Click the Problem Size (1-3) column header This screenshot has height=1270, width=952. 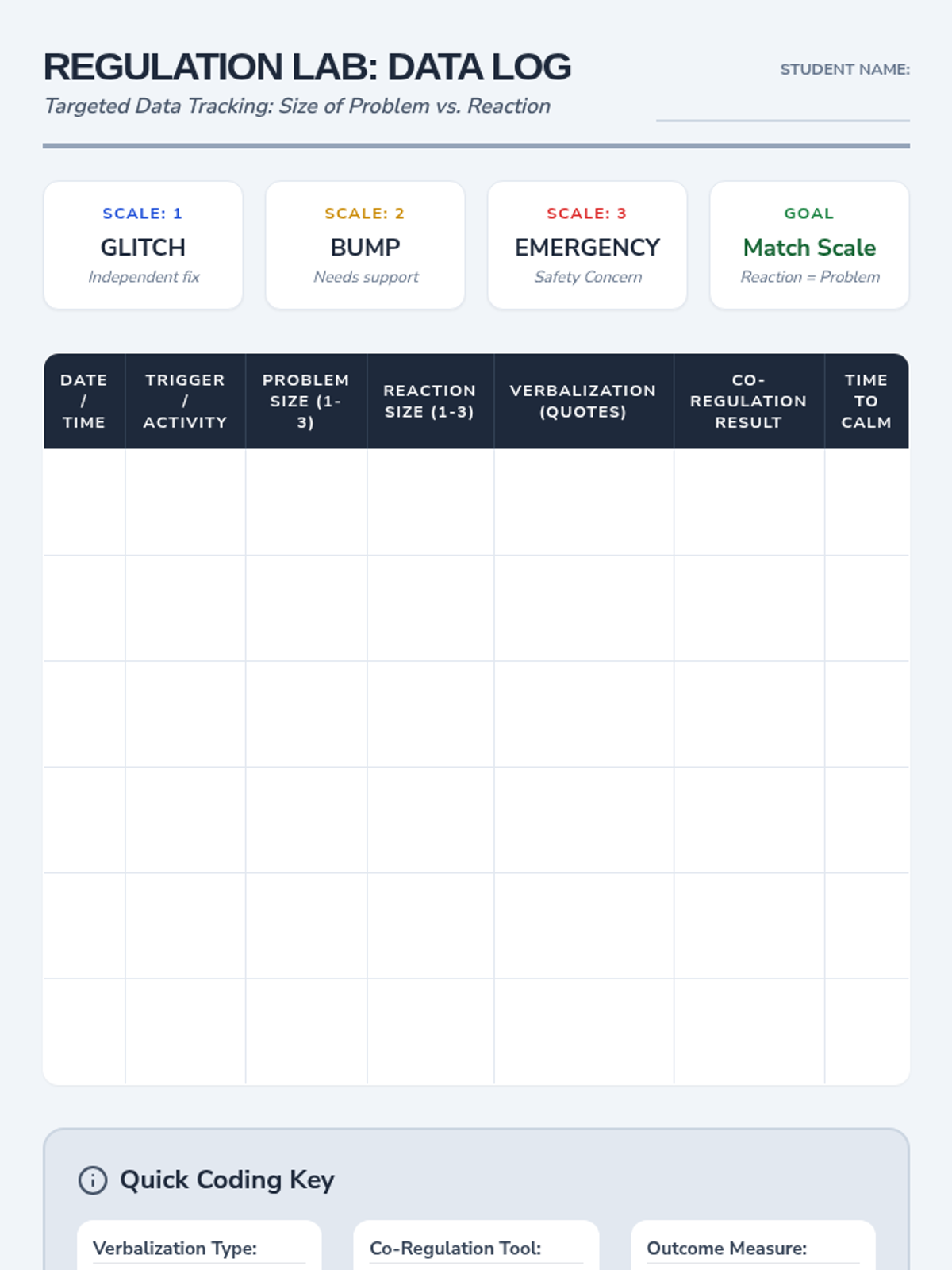pos(306,402)
